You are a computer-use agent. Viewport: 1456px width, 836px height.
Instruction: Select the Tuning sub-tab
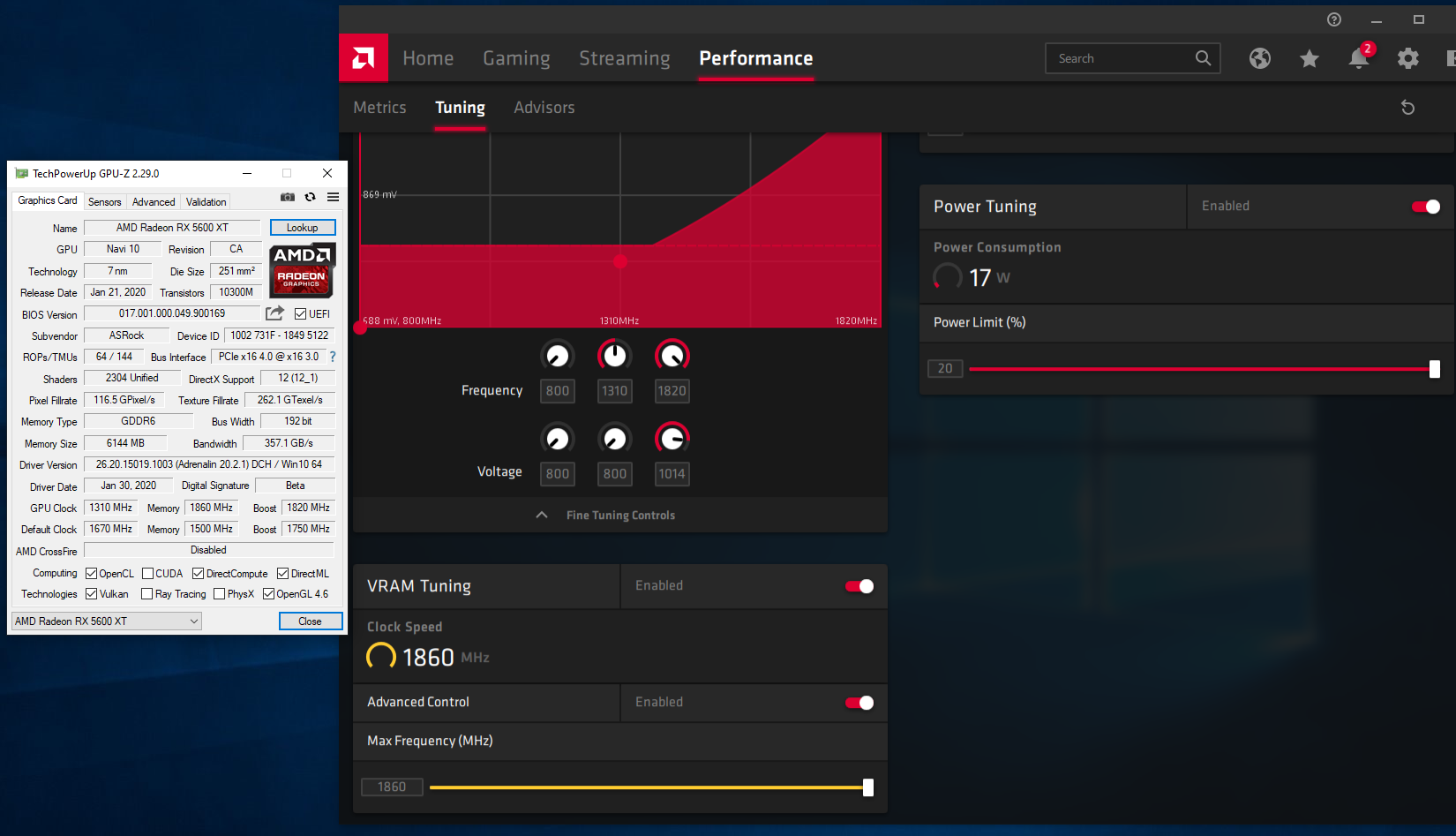[460, 108]
